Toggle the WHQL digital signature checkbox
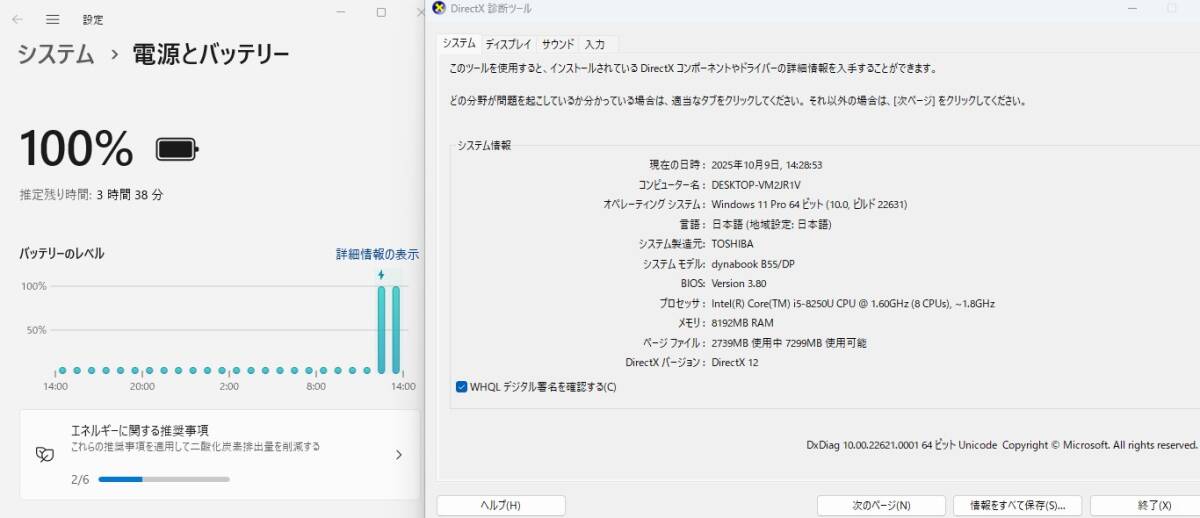This screenshot has height=518, width=1200. pyautogui.click(x=461, y=387)
